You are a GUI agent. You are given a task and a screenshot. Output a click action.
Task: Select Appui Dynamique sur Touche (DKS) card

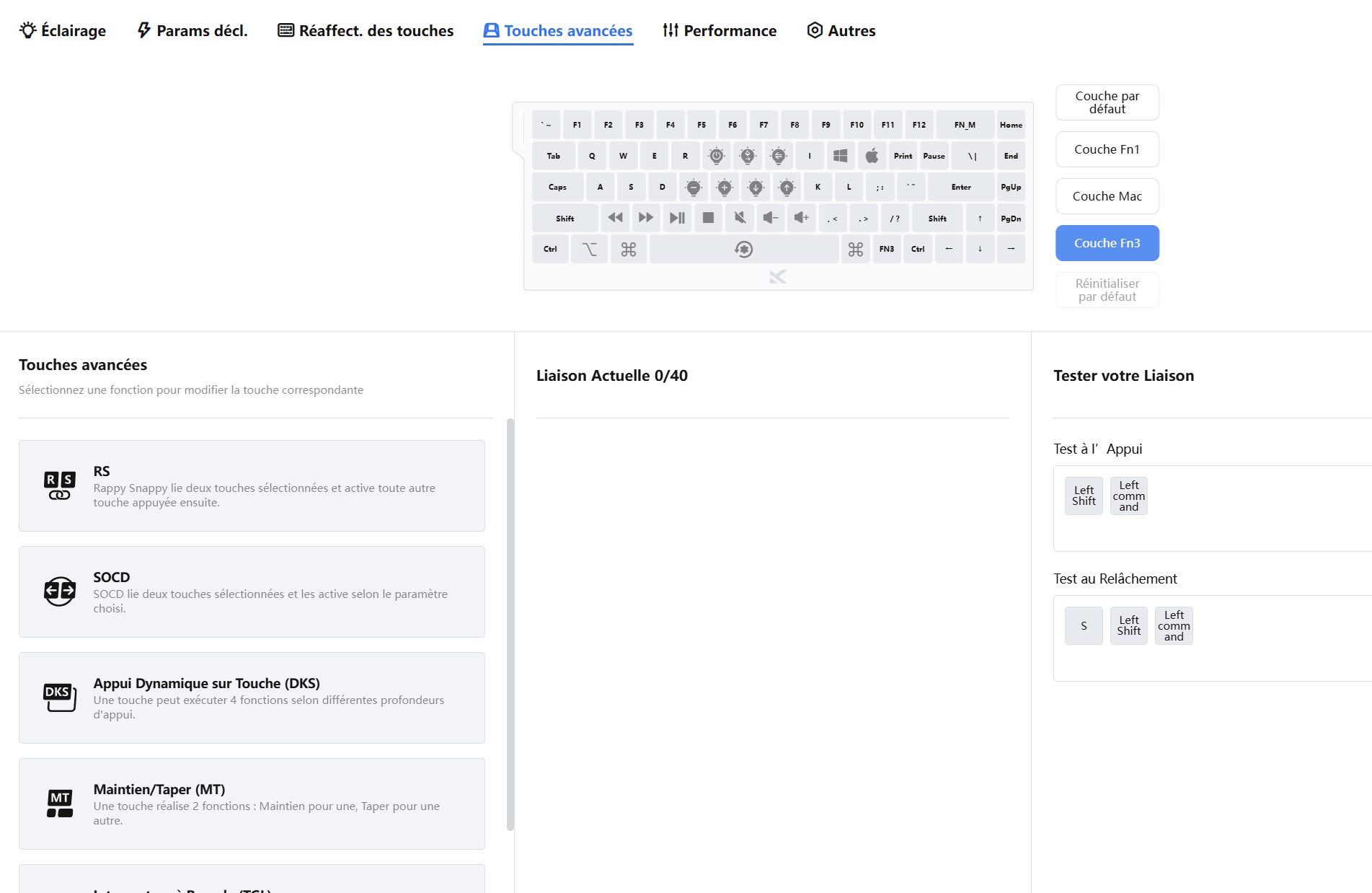(x=252, y=698)
